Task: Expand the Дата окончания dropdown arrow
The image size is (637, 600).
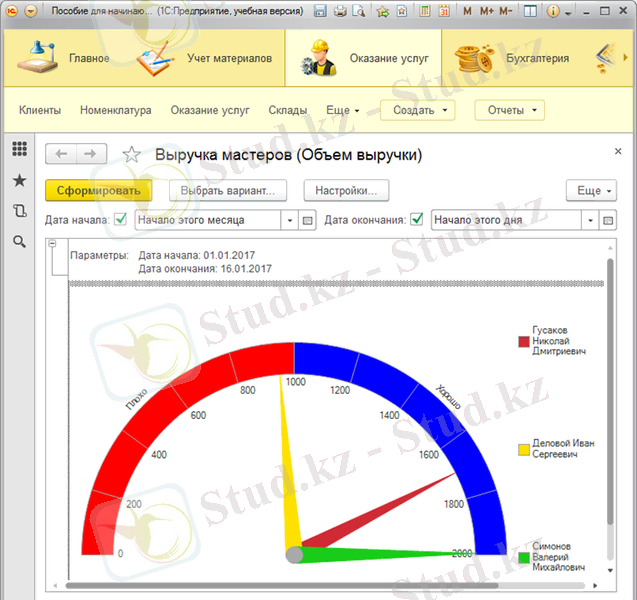Action: tap(590, 220)
